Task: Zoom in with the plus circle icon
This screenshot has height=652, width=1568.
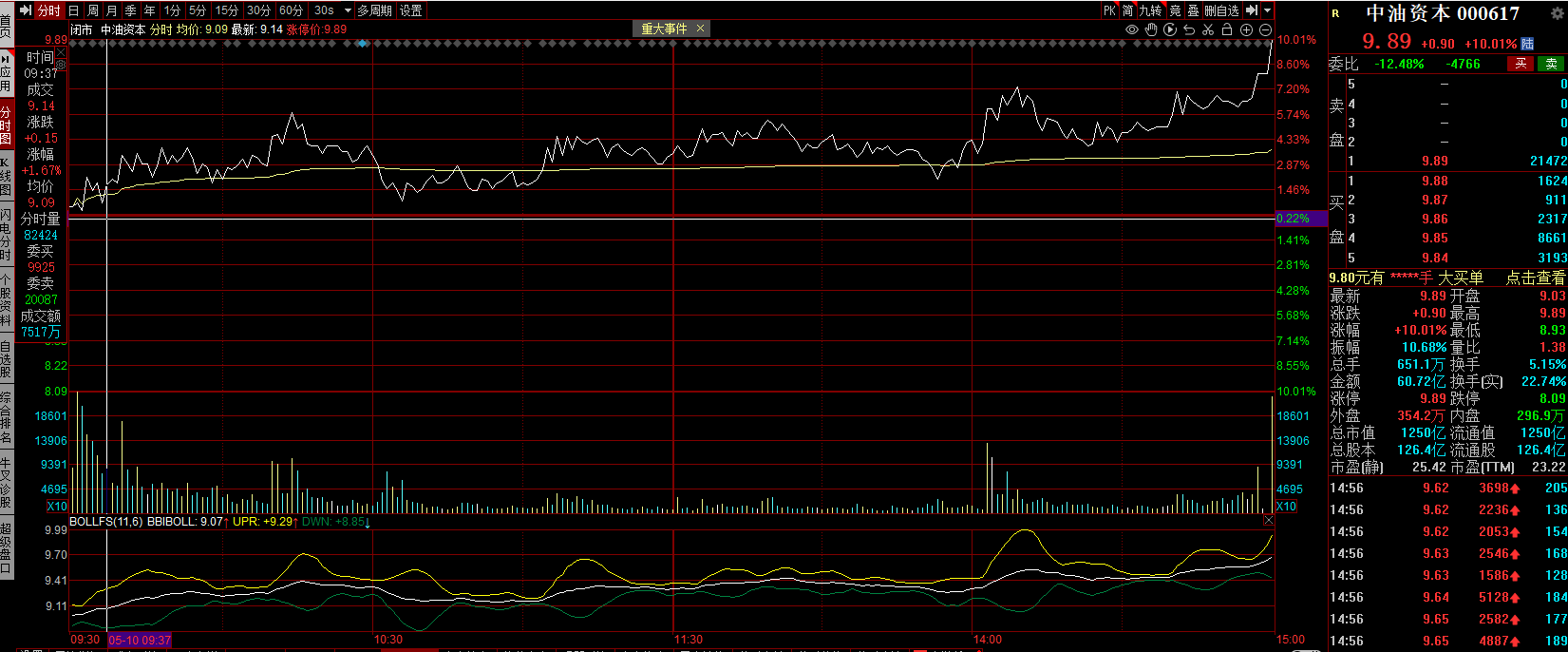Action: (x=1246, y=29)
